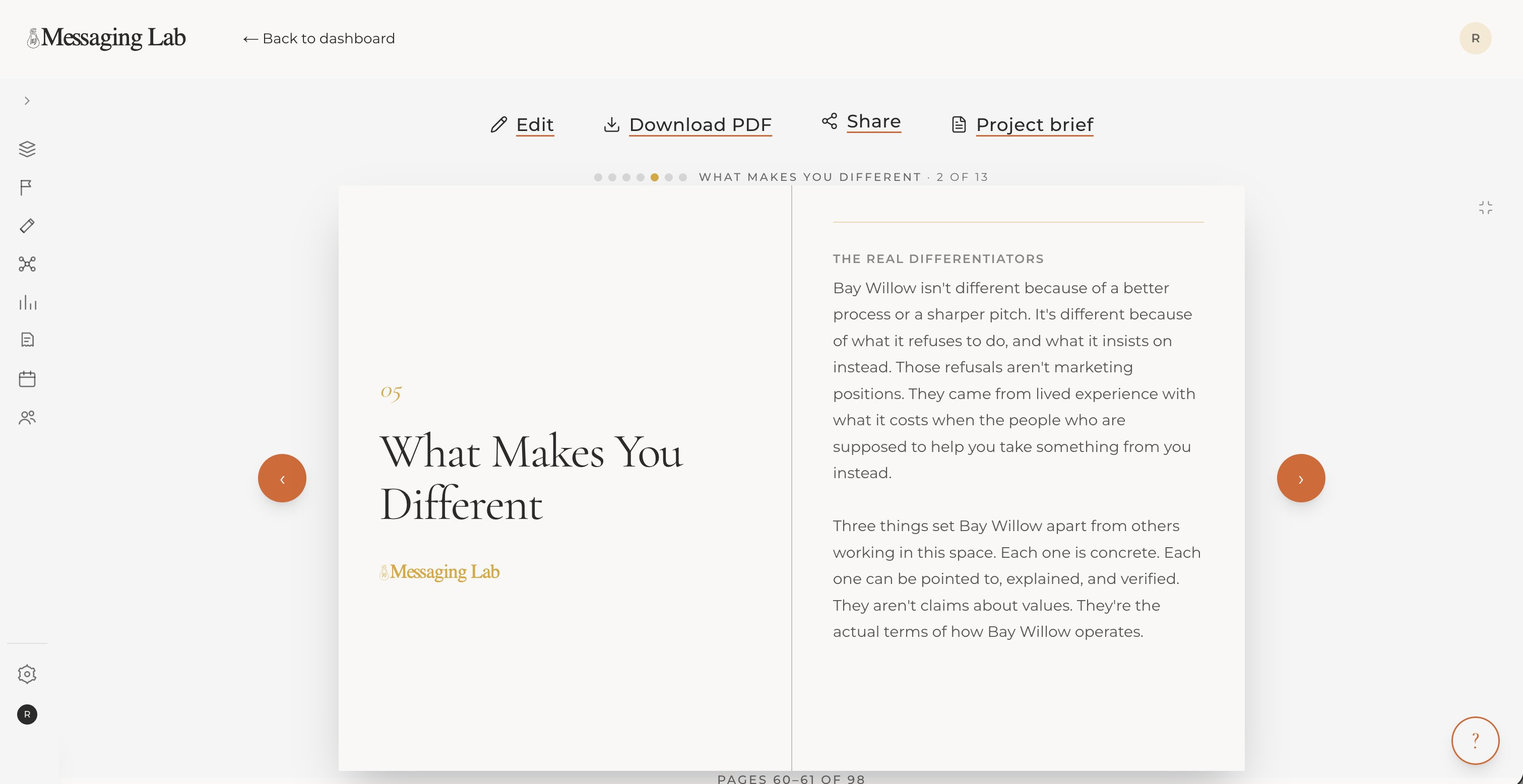
Task: Click the pencil icon beside Edit
Action: click(x=498, y=125)
